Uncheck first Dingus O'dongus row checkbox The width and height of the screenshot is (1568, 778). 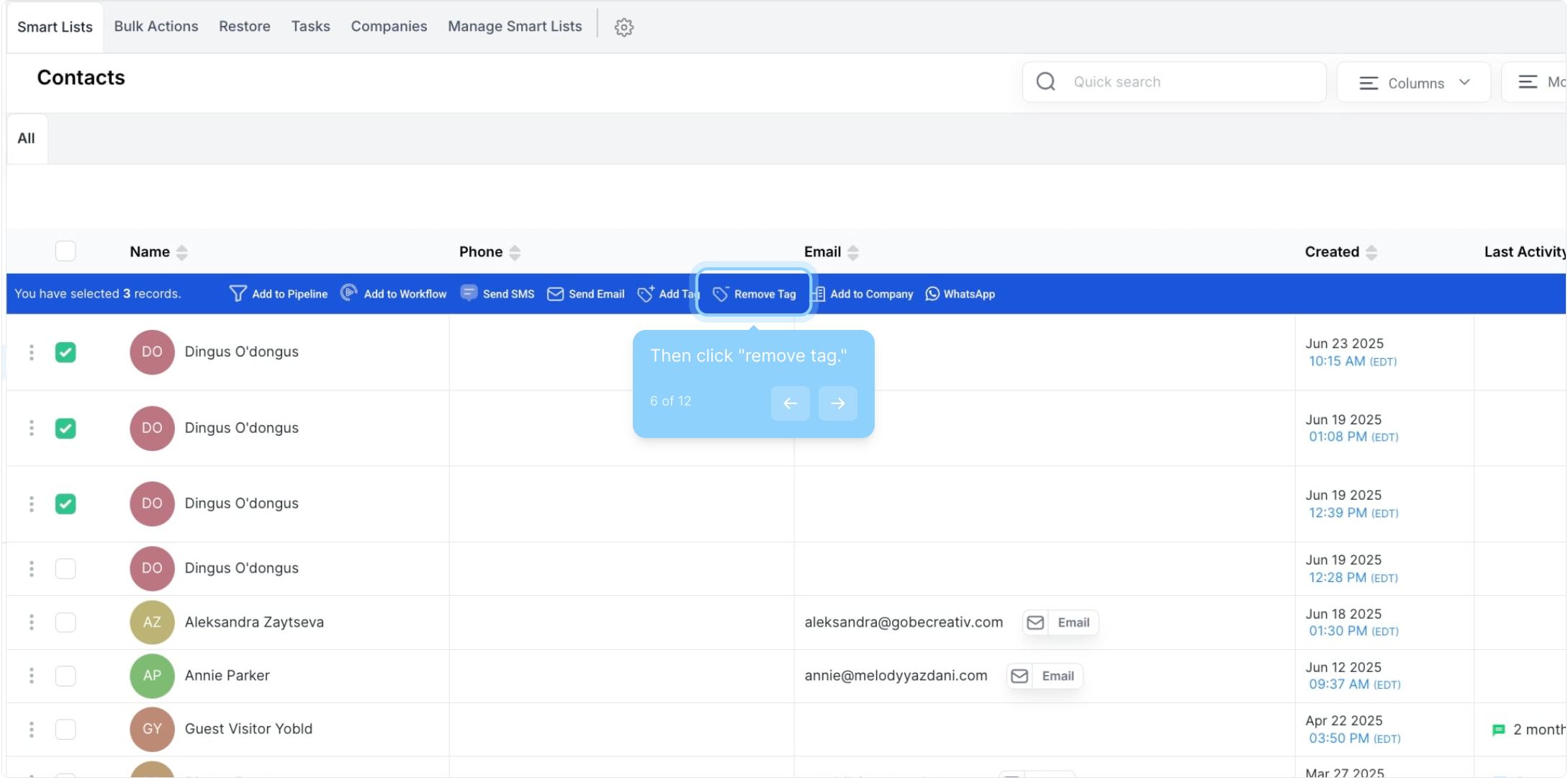pyautogui.click(x=66, y=352)
